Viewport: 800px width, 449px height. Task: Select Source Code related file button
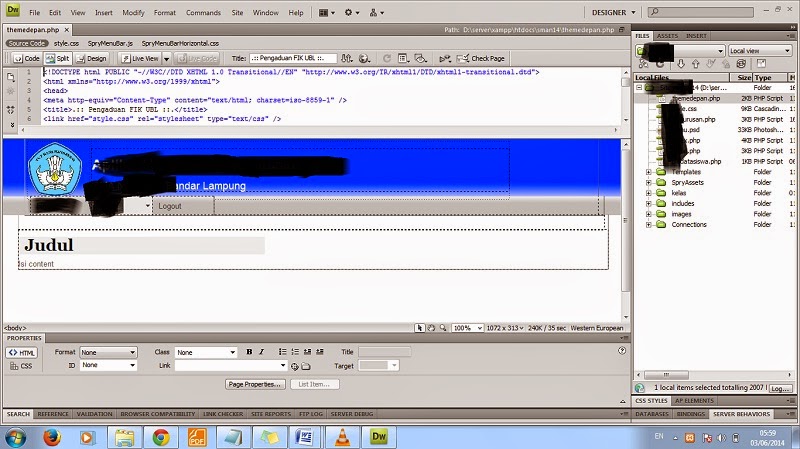[x=27, y=43]
